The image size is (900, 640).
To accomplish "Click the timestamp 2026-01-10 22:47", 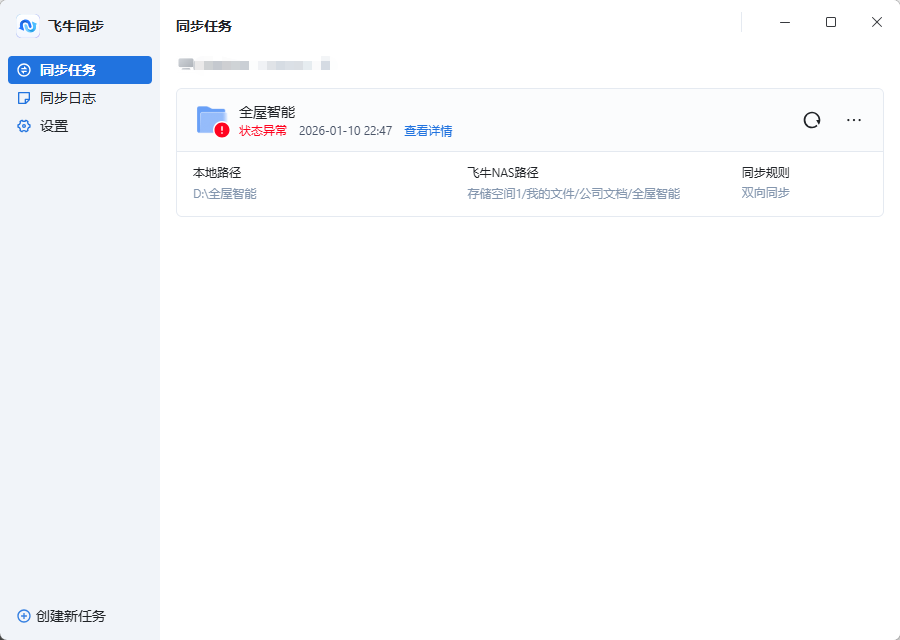I will tap(346, 131).
